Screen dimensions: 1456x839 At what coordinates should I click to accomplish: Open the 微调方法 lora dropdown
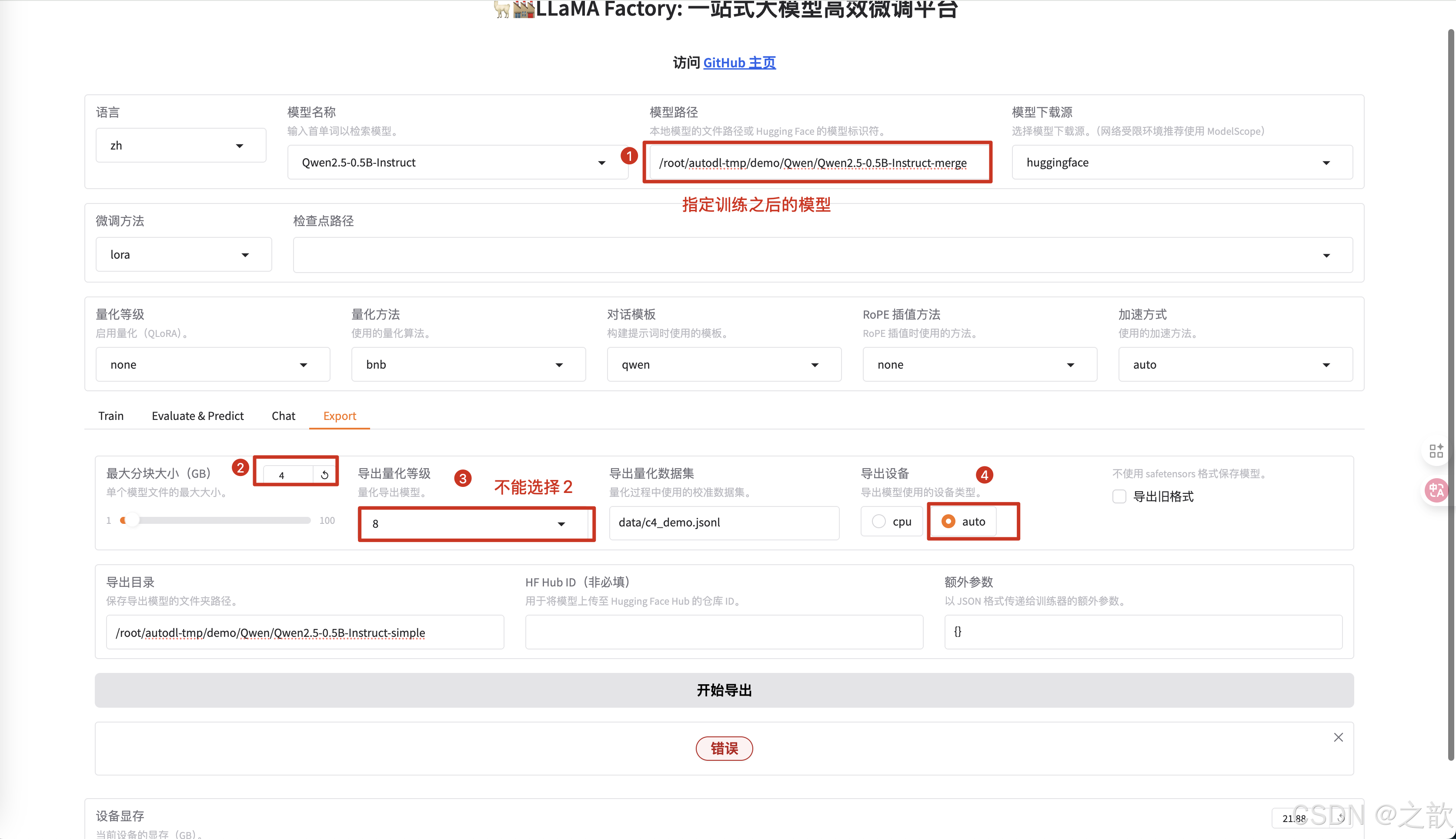(183, 255)
